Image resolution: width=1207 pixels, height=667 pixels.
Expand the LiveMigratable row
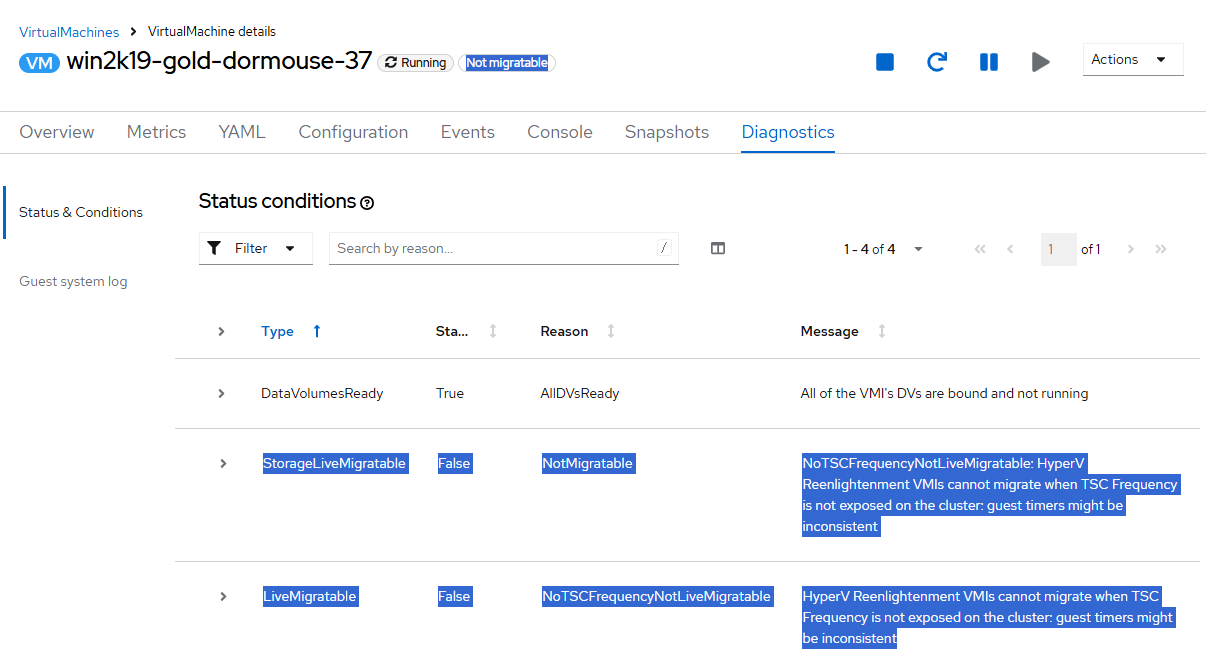[x=222, y=596]
